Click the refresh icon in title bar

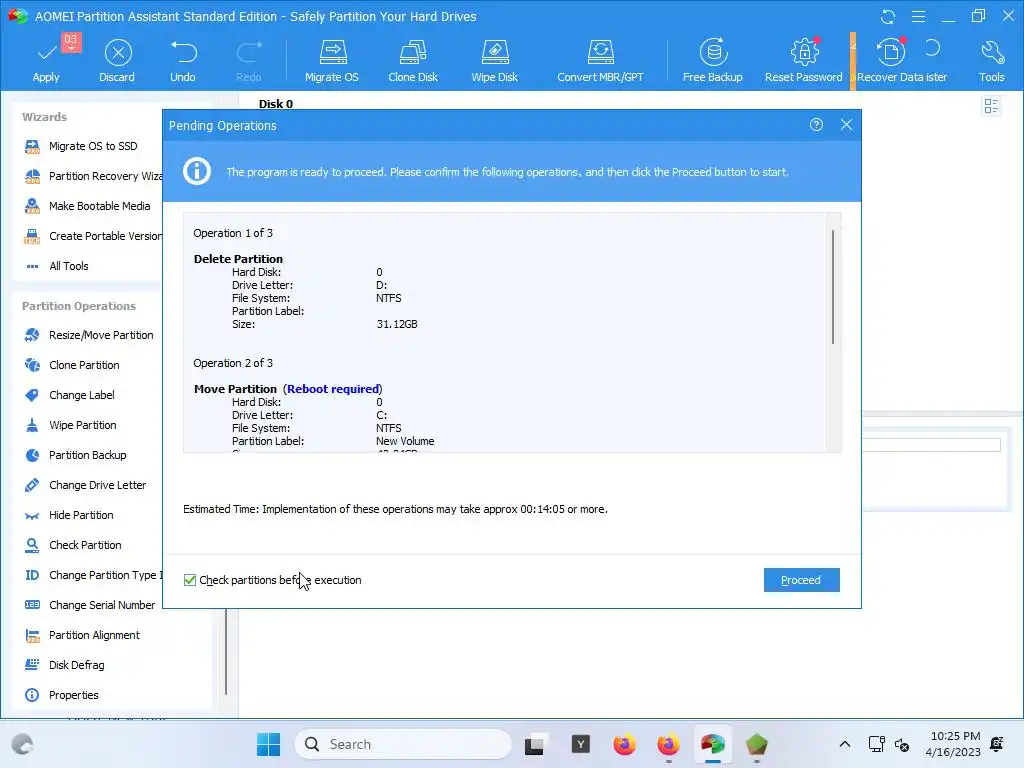[x=888, y=16]
